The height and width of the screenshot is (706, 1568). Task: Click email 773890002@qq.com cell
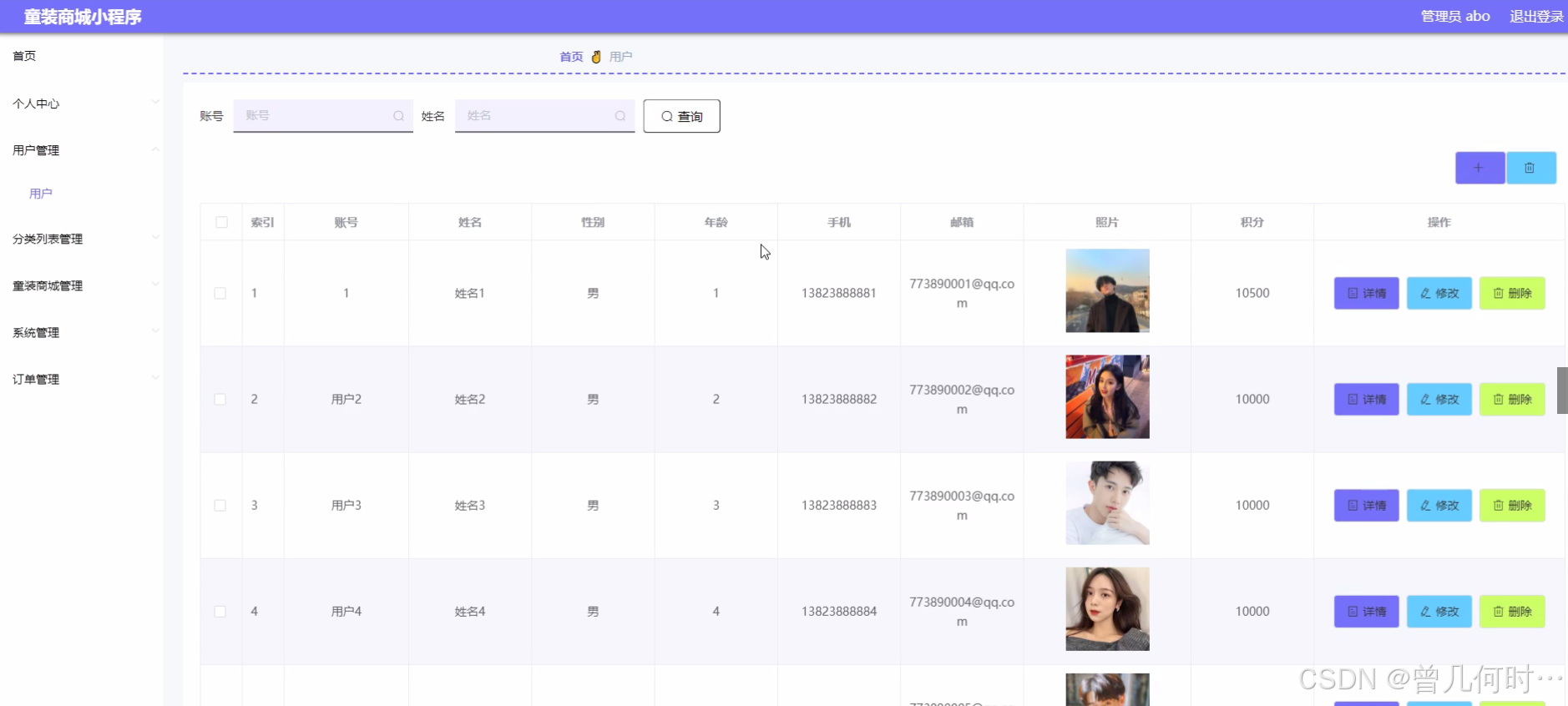(962, 400)
